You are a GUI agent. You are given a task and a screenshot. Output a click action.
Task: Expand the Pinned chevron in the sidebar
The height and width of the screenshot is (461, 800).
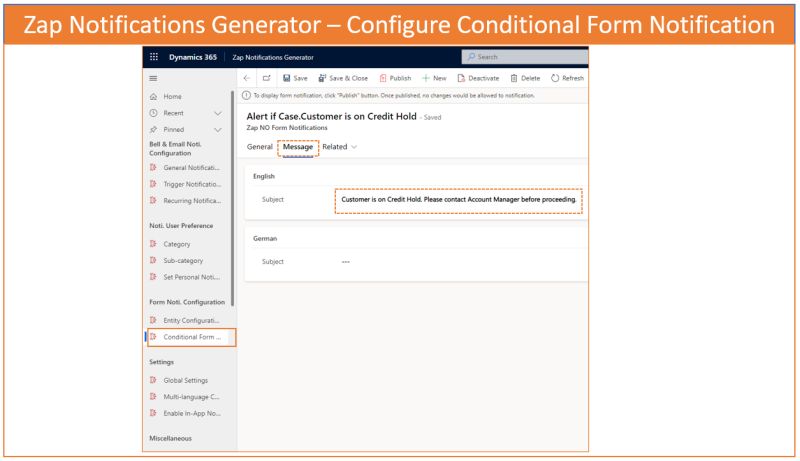[218, 130]
